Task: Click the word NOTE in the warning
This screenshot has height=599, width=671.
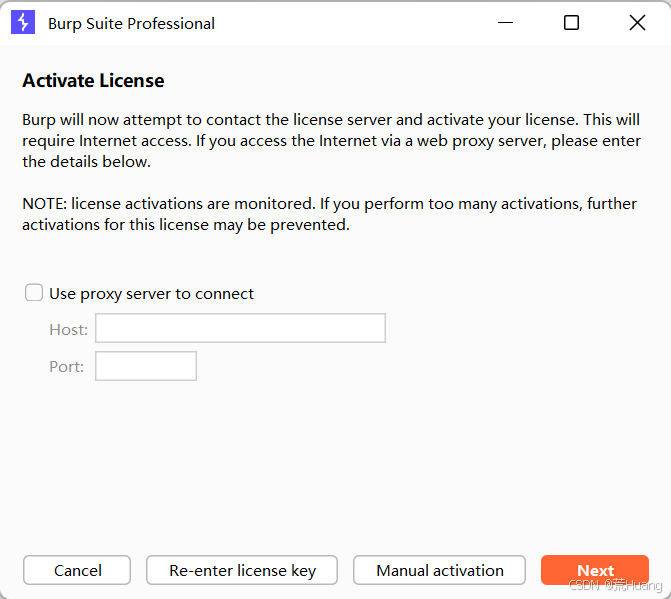Action: point(43,204)
